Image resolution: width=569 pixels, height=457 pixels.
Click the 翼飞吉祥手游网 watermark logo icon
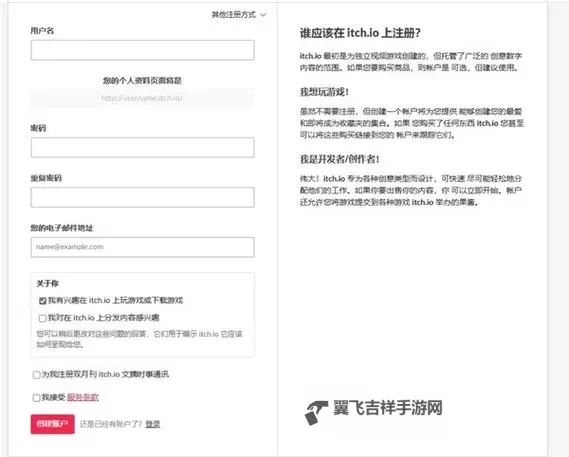click(316, 413)
